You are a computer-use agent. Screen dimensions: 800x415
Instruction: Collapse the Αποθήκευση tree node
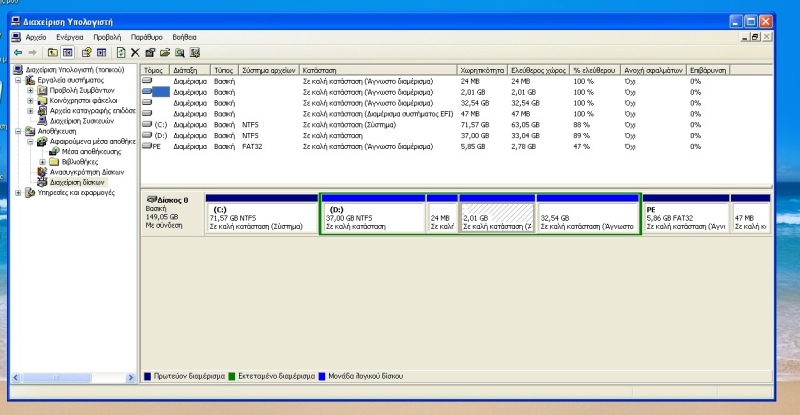point(18,131)
